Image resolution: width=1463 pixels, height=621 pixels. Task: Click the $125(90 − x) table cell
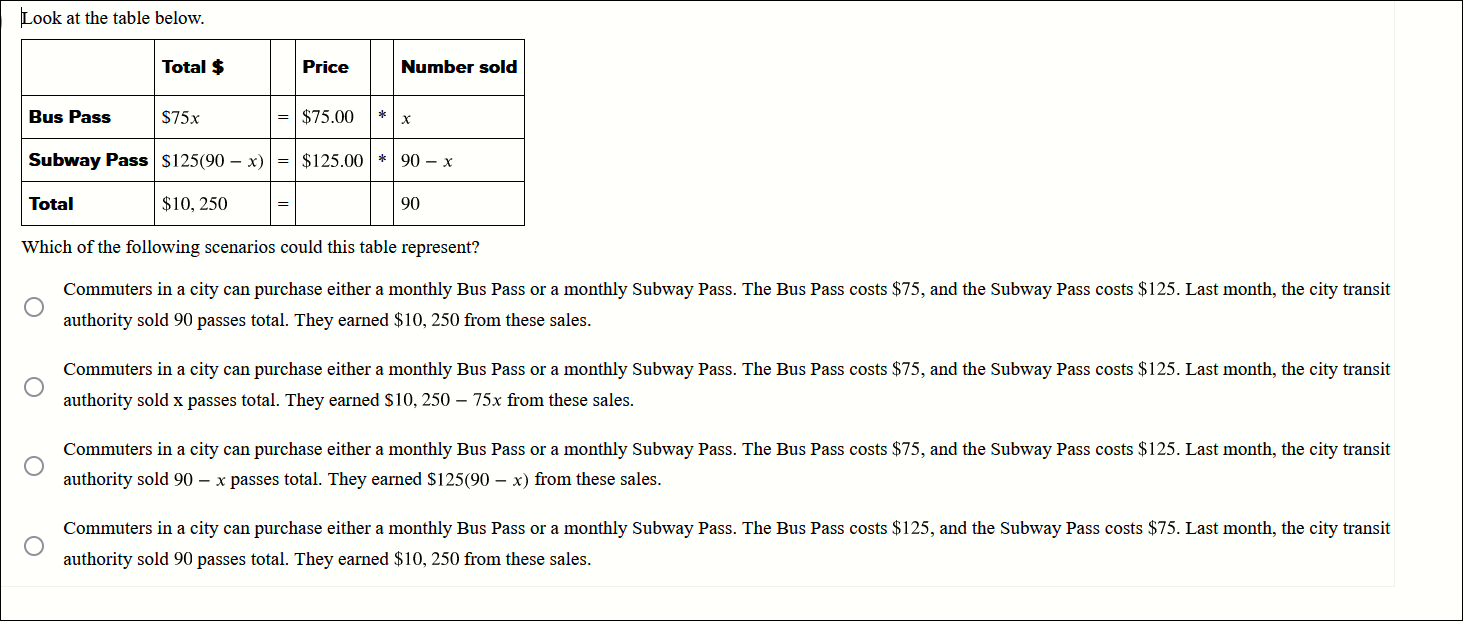pos(211,160)
